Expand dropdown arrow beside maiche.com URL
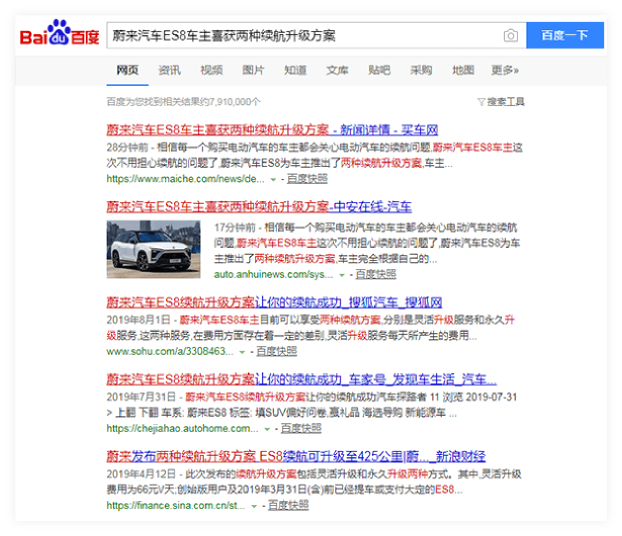This screenshot has height=536, width=622. pyautogui.click(x=273, y=179)
